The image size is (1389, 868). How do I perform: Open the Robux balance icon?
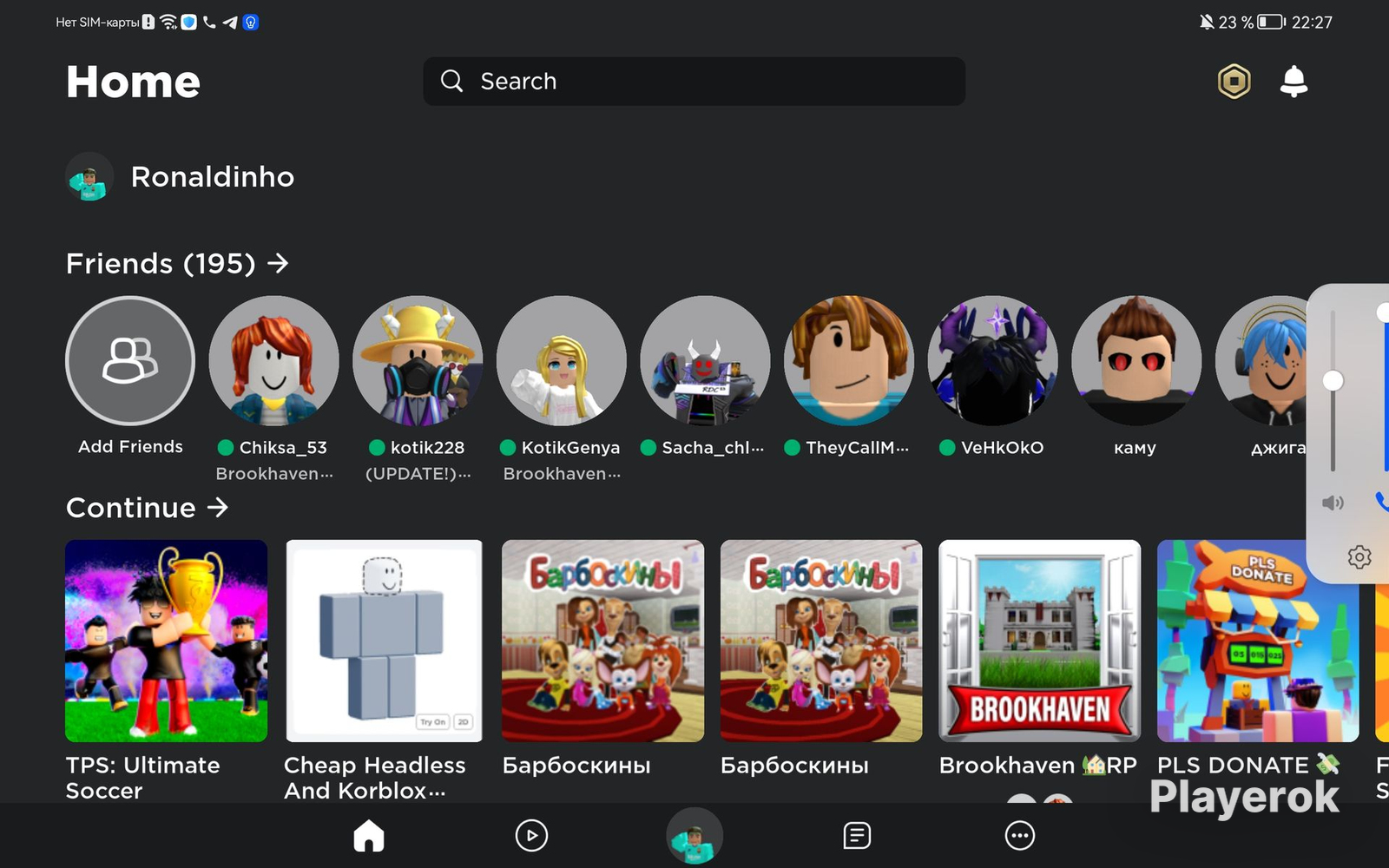point(1234,82)
